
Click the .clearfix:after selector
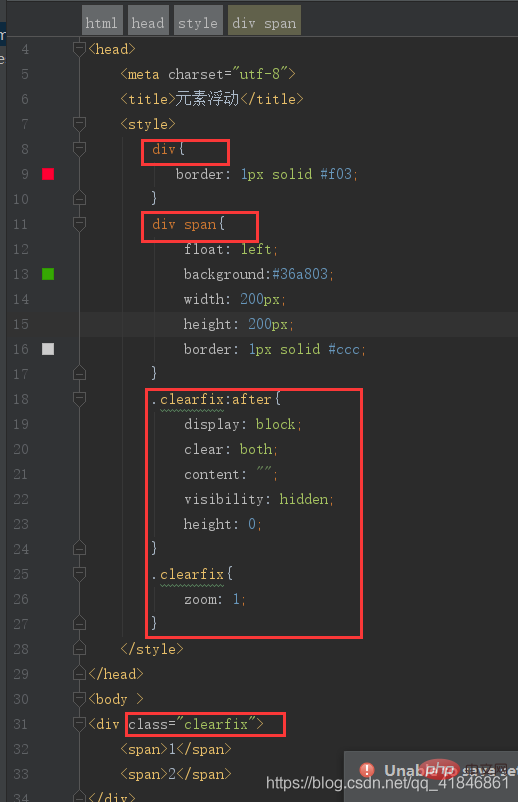(x=211, y=399)
